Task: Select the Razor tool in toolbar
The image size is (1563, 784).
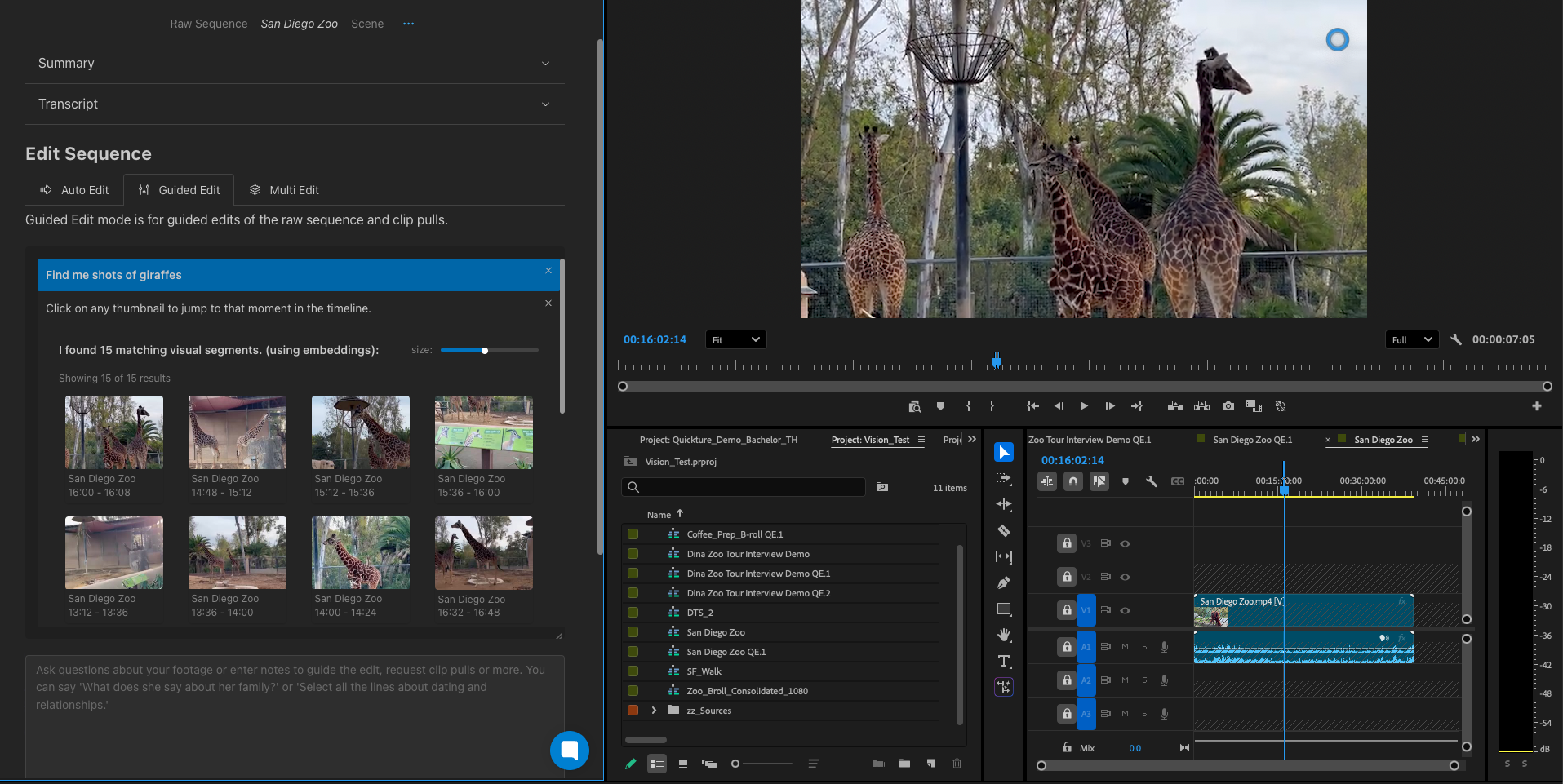Action: (x=1004, y=531)
